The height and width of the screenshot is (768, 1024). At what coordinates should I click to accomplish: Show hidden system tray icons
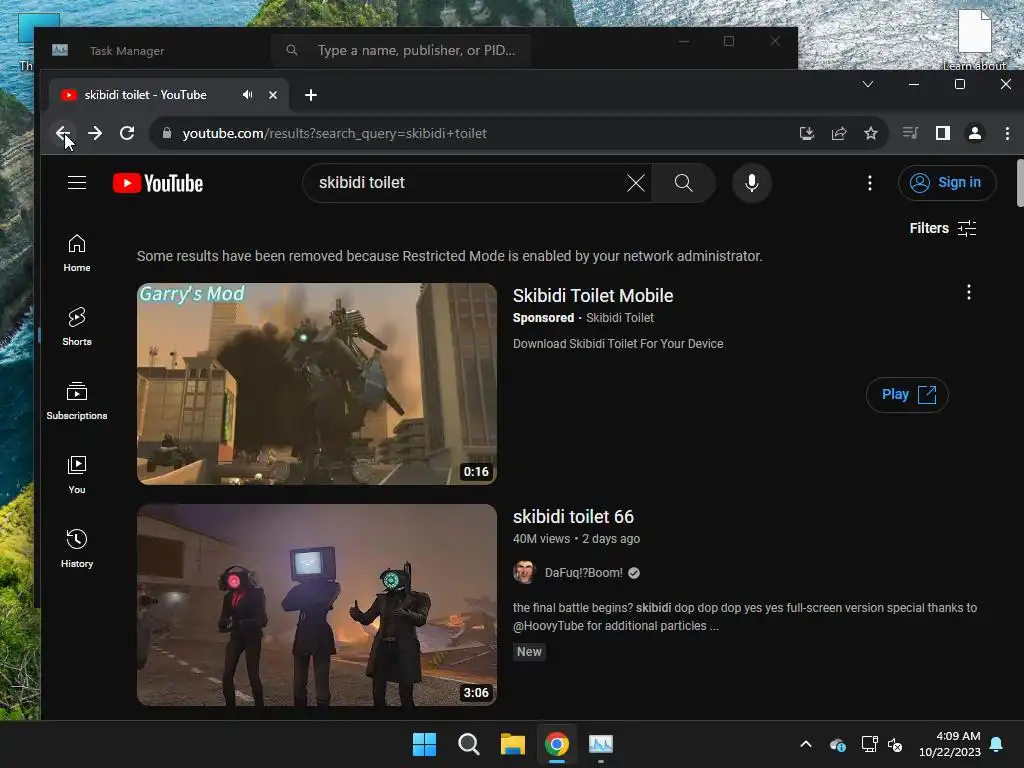tap(806, 744)
